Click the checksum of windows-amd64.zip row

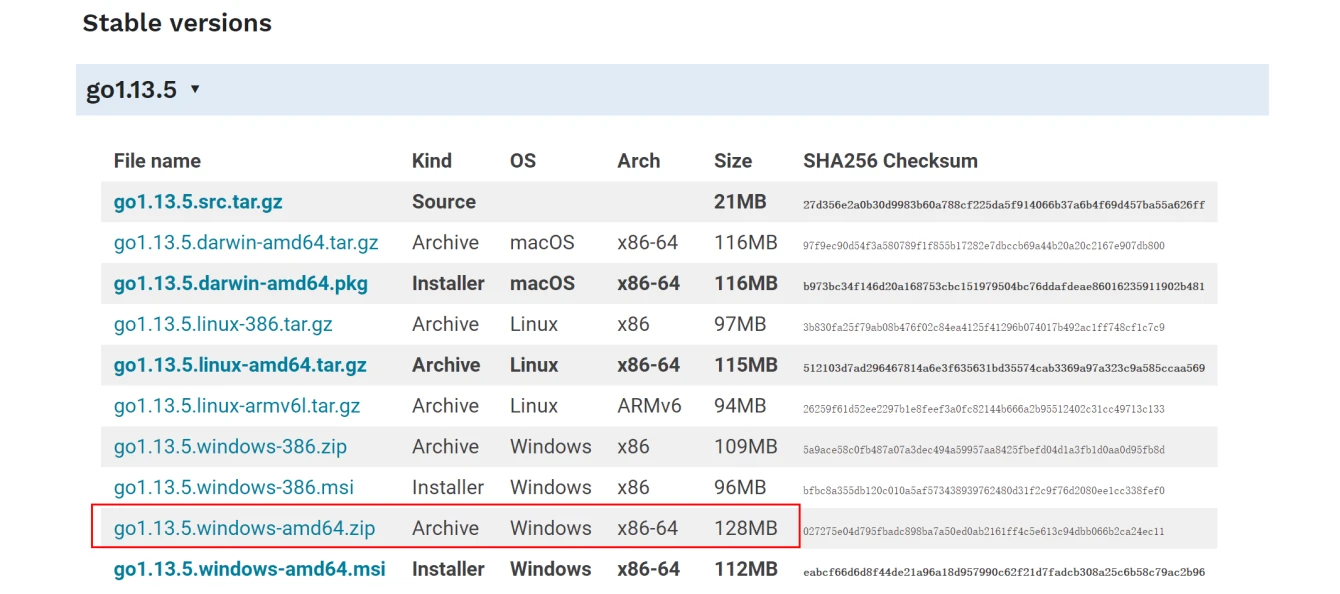pos(983,531)
